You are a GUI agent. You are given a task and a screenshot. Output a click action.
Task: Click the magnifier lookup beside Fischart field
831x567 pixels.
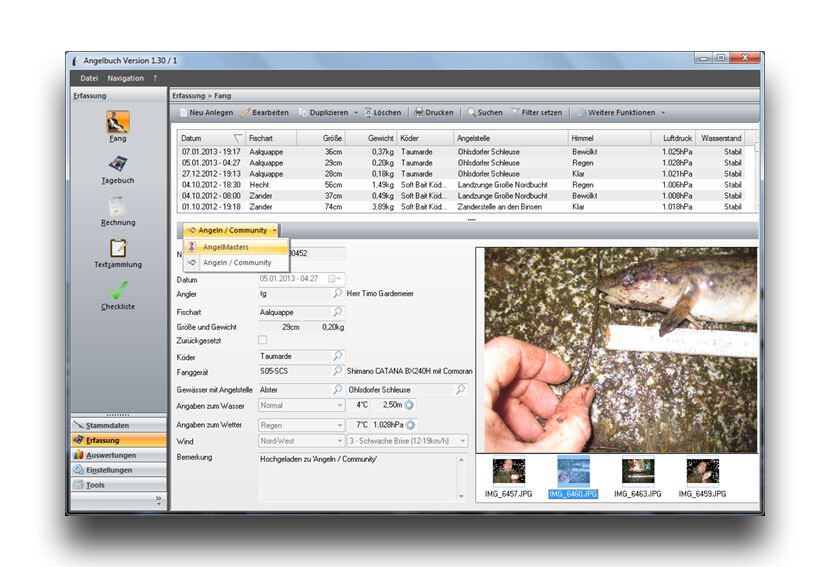point(337,312)
